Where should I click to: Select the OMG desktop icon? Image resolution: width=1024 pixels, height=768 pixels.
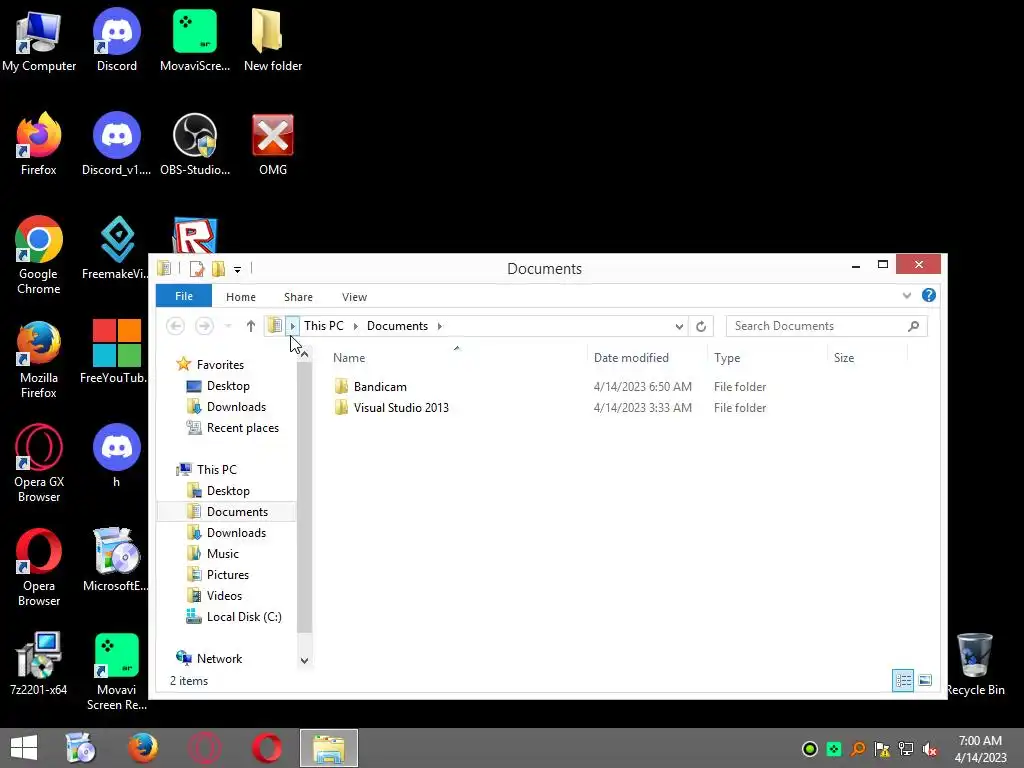coord(272,144)
